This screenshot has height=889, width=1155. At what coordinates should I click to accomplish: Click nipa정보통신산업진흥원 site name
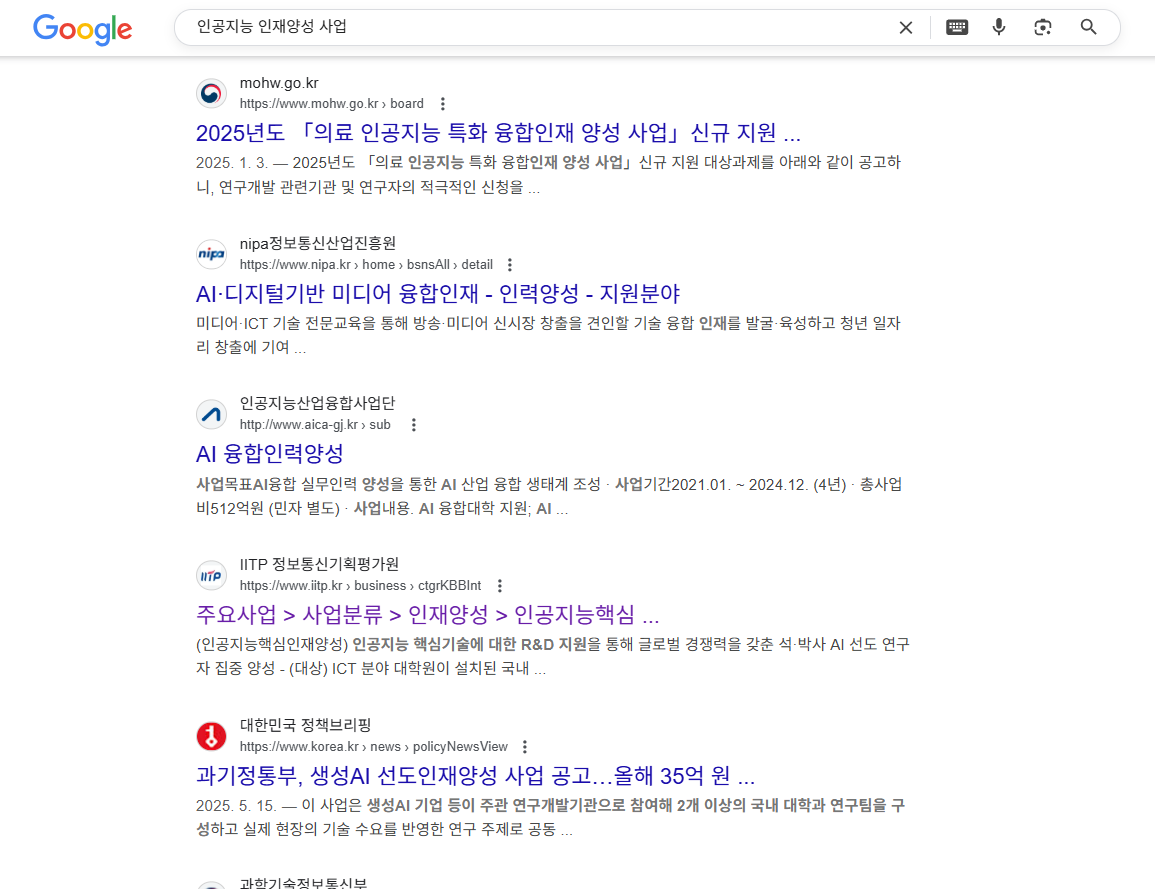click(x=317, y=243)
